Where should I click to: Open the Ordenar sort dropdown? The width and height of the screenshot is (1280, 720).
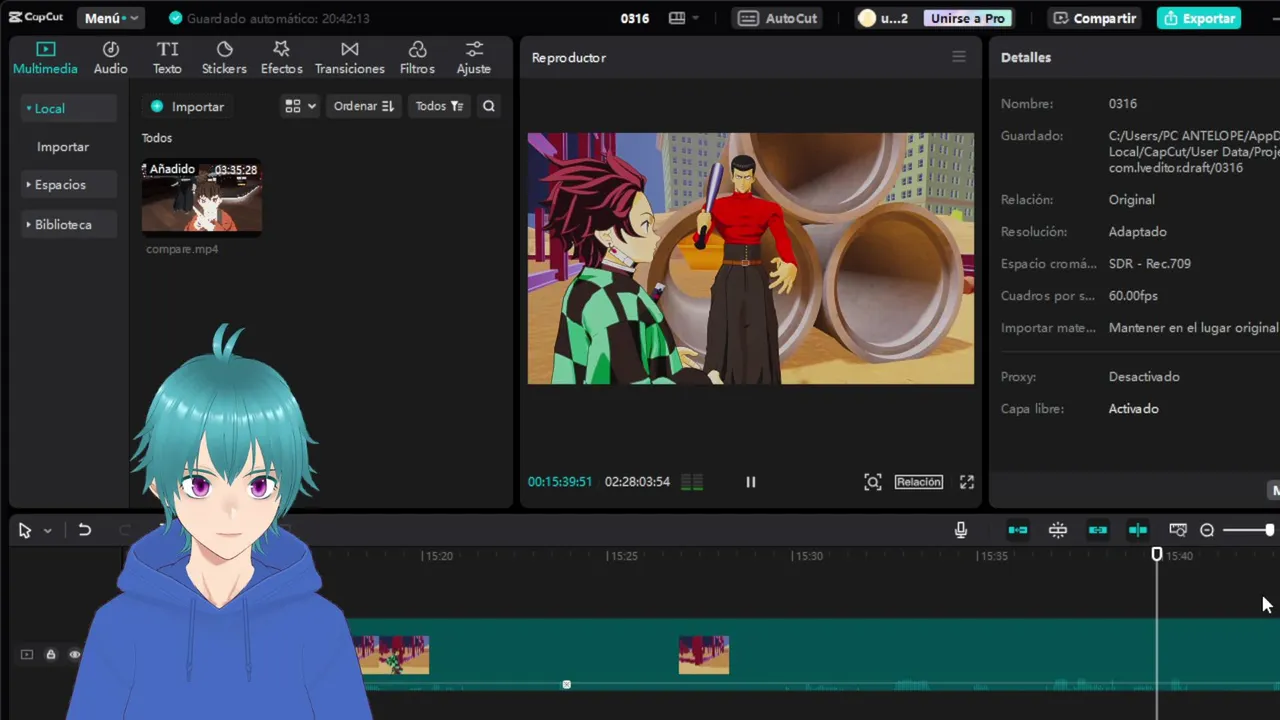point(364,106)
